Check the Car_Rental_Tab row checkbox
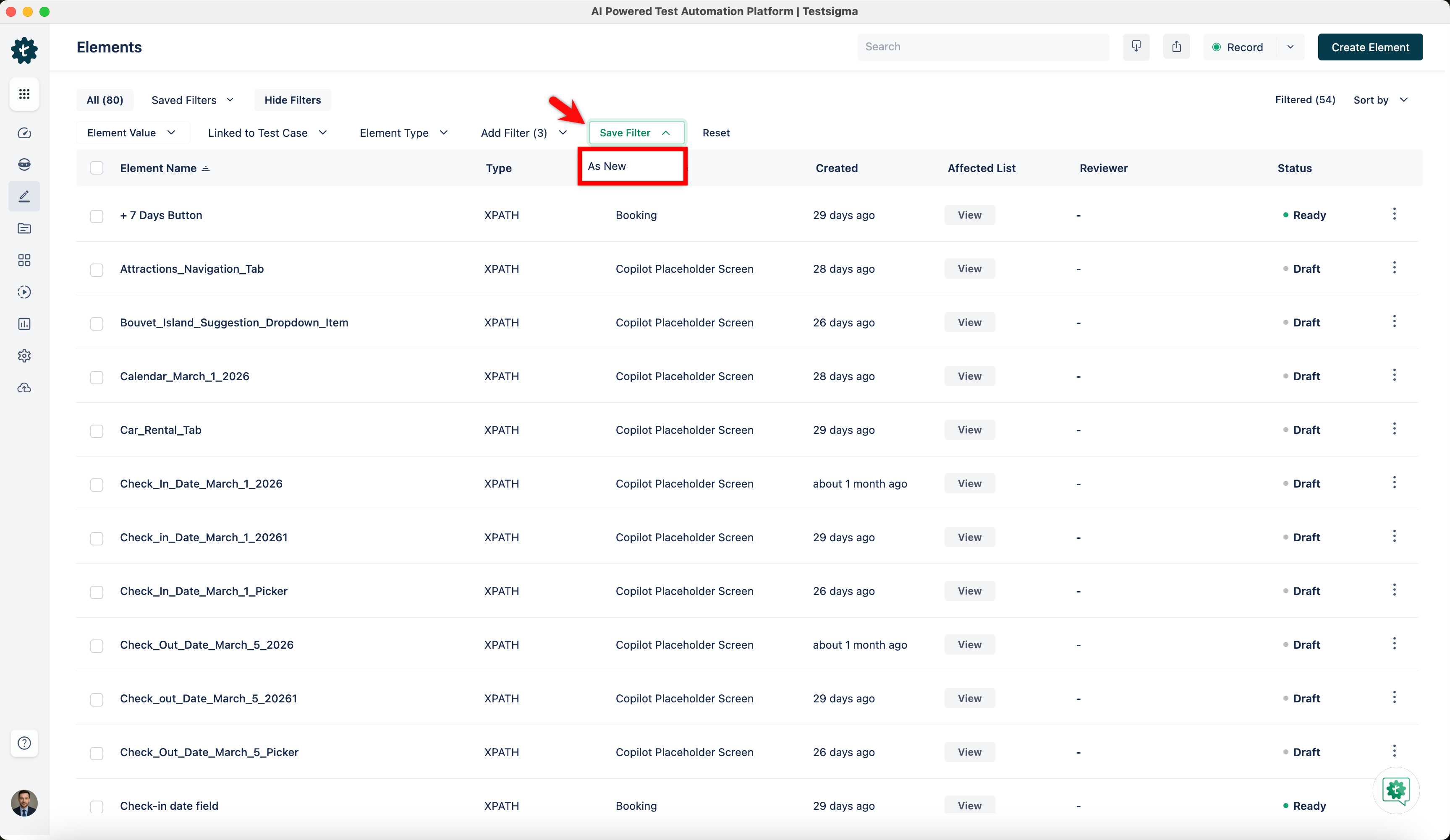The height and width of the screenshot is (840, 1450). (97, 430)
